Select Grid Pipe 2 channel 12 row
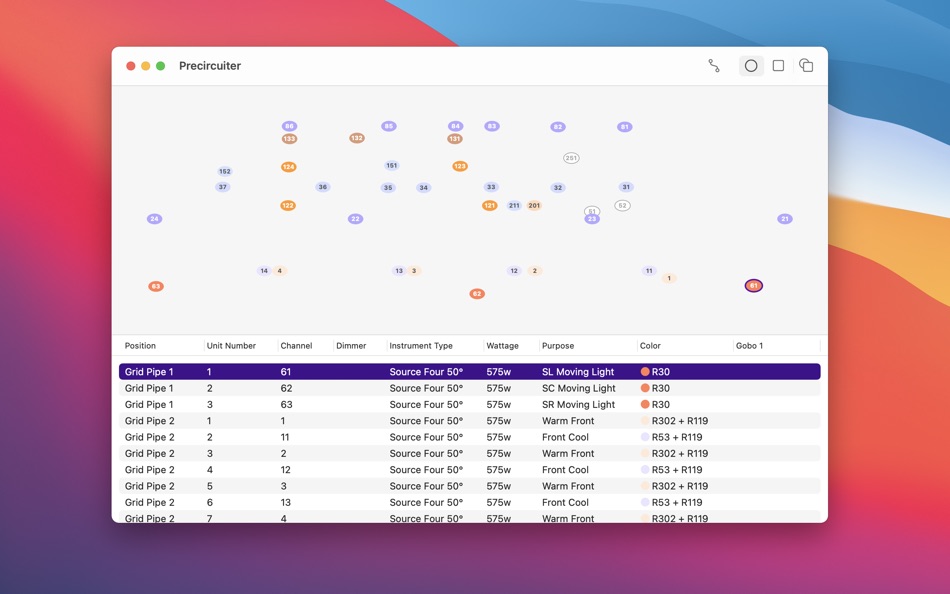This screenshot has width=950, height=594. (470, 470)
